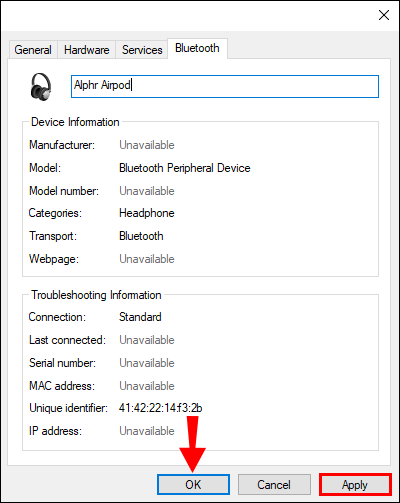Image resolution: width=400 pixels, height=503 pixels.
Task: Click the headphone device icon
Action: click(41, 87)
